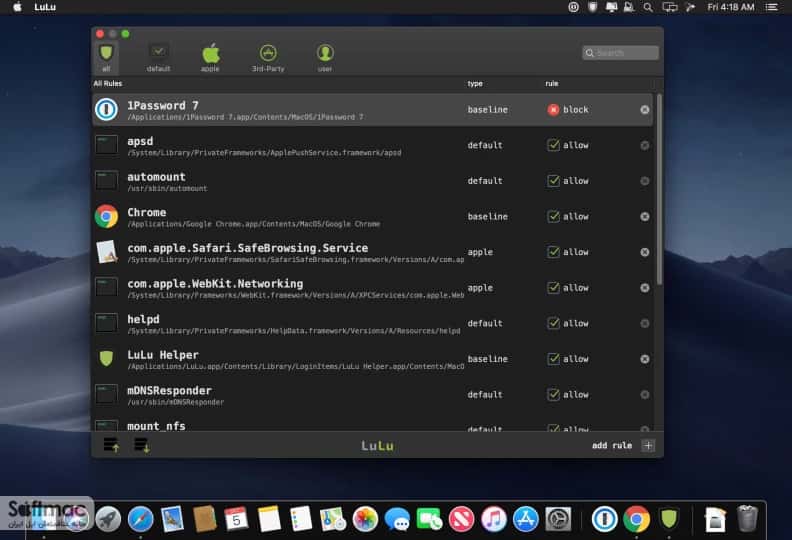Open the LuLu menu in menu bar
The width and height of the screenshot is (792, 540).
(45, 7)
